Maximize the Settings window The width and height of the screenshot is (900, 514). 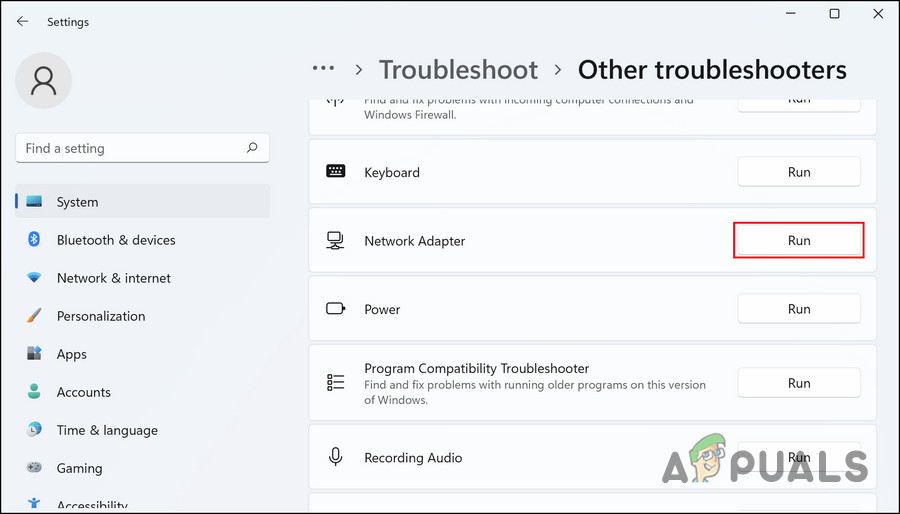pyautogui.click(x=835, y=14)
